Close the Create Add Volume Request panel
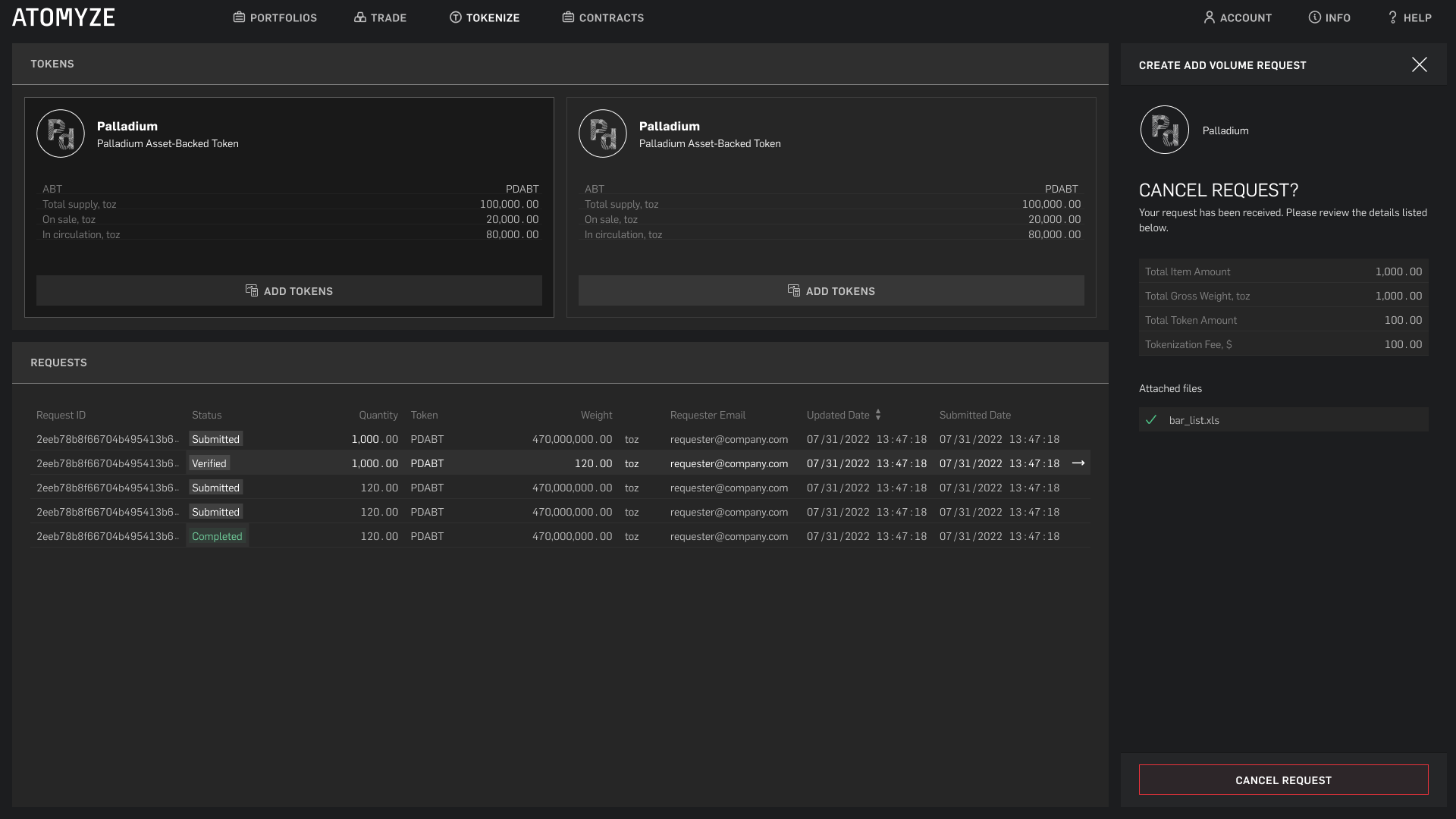 (1419, 64)
